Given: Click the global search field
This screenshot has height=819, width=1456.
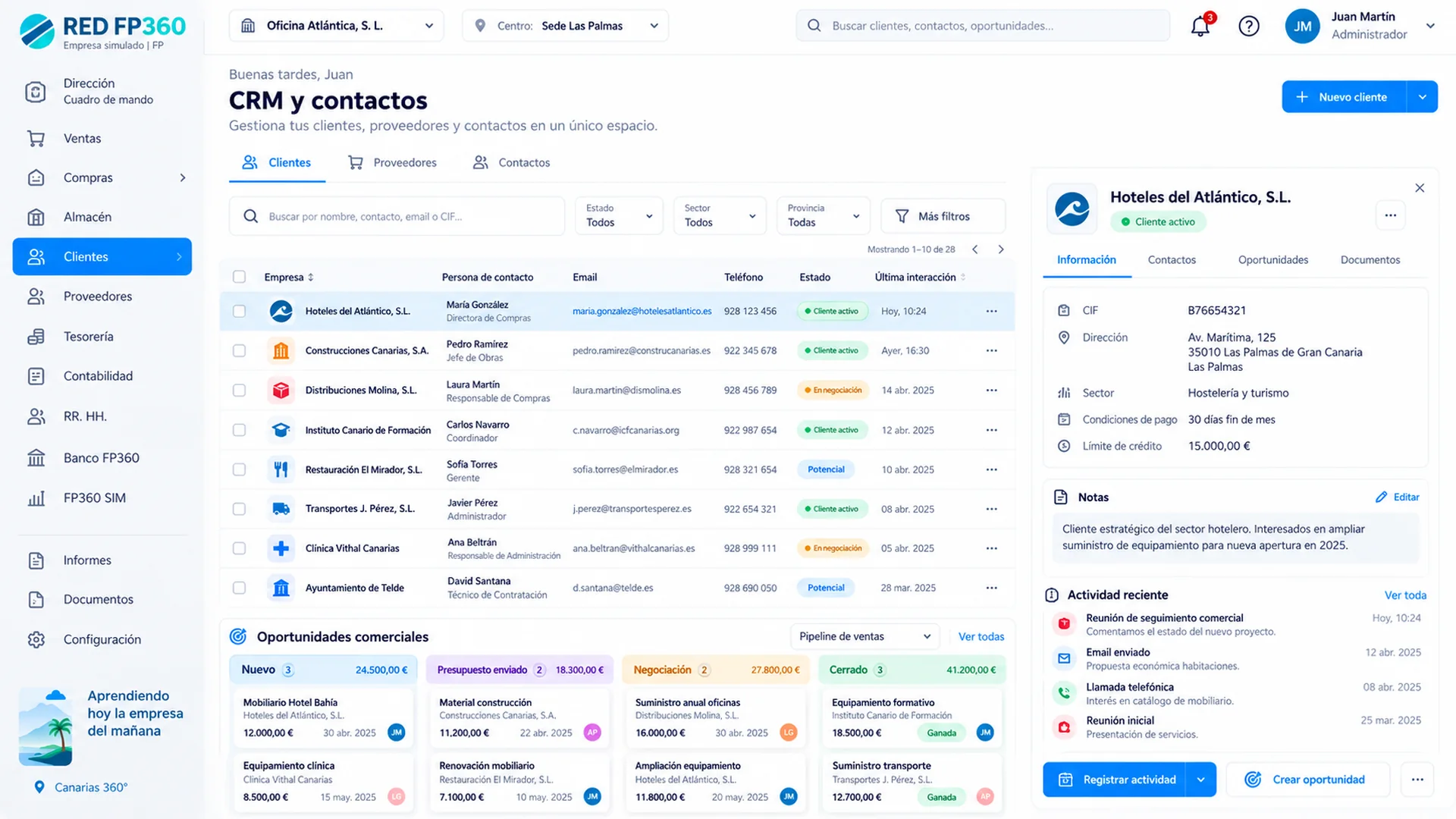Looking at the screenshot, I should 983,26.
